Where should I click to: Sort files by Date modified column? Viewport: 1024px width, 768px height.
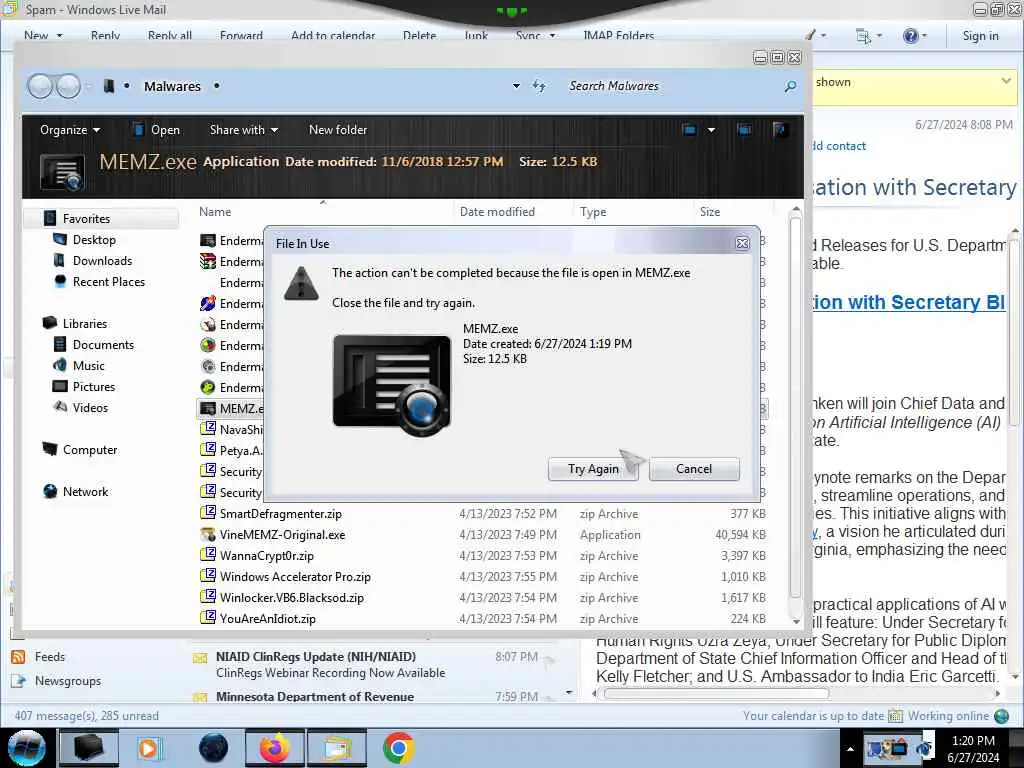pyautogui.click(x=497, y=212)
